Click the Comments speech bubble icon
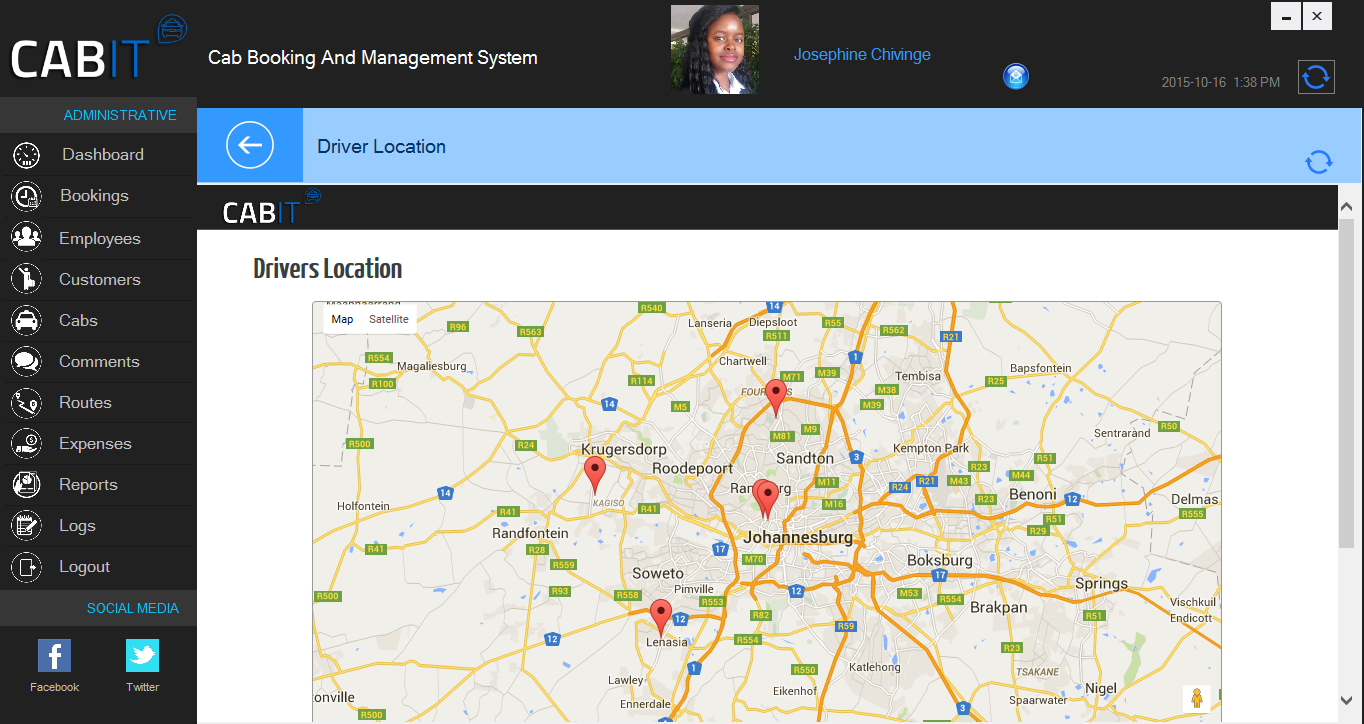Image resolution: width=1364 pixels, height=724 pixels. coord(26,361)
